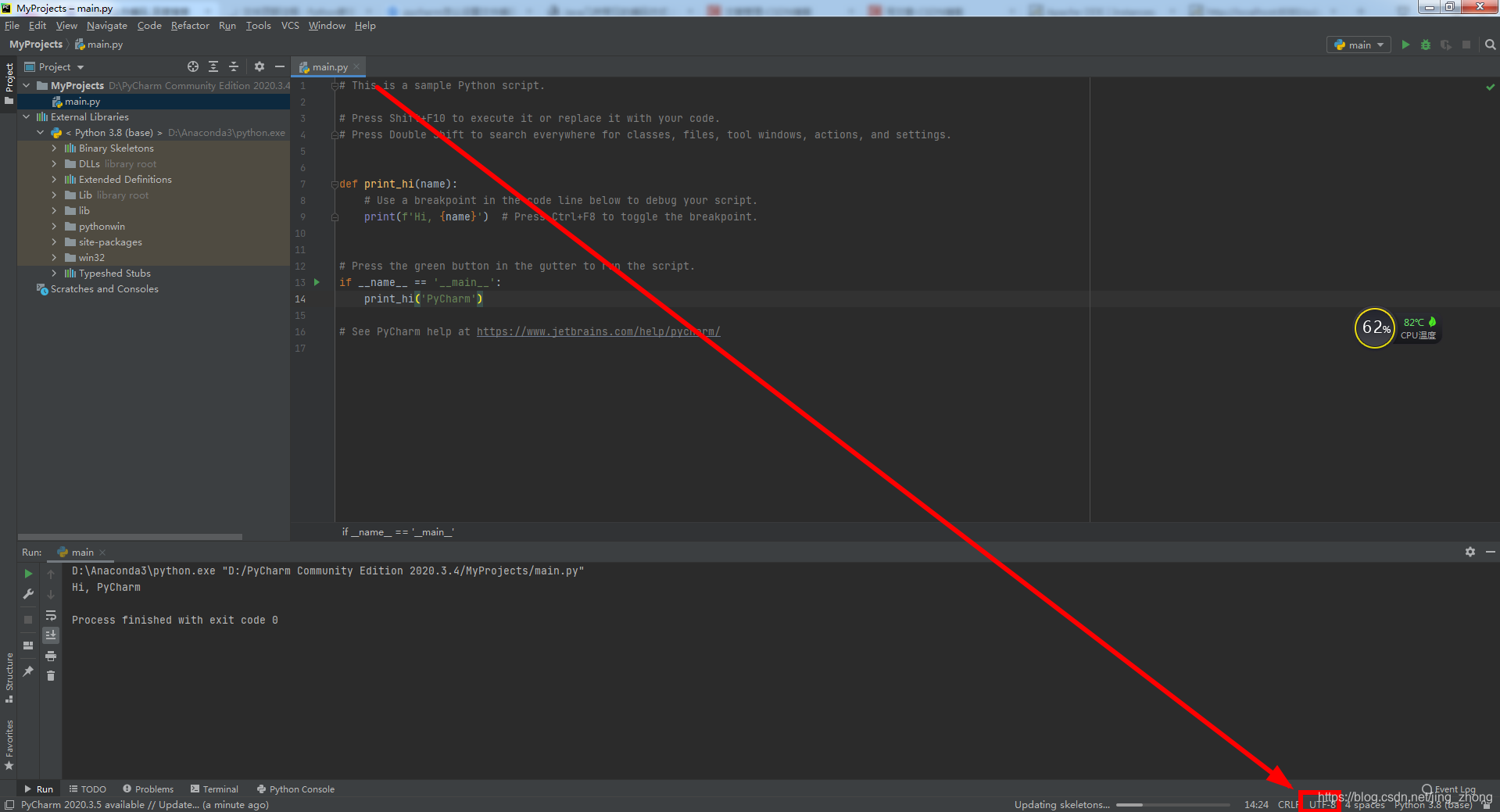
Task: Click the gutter run arrow at line 13
Action: [x=317, y=282]
